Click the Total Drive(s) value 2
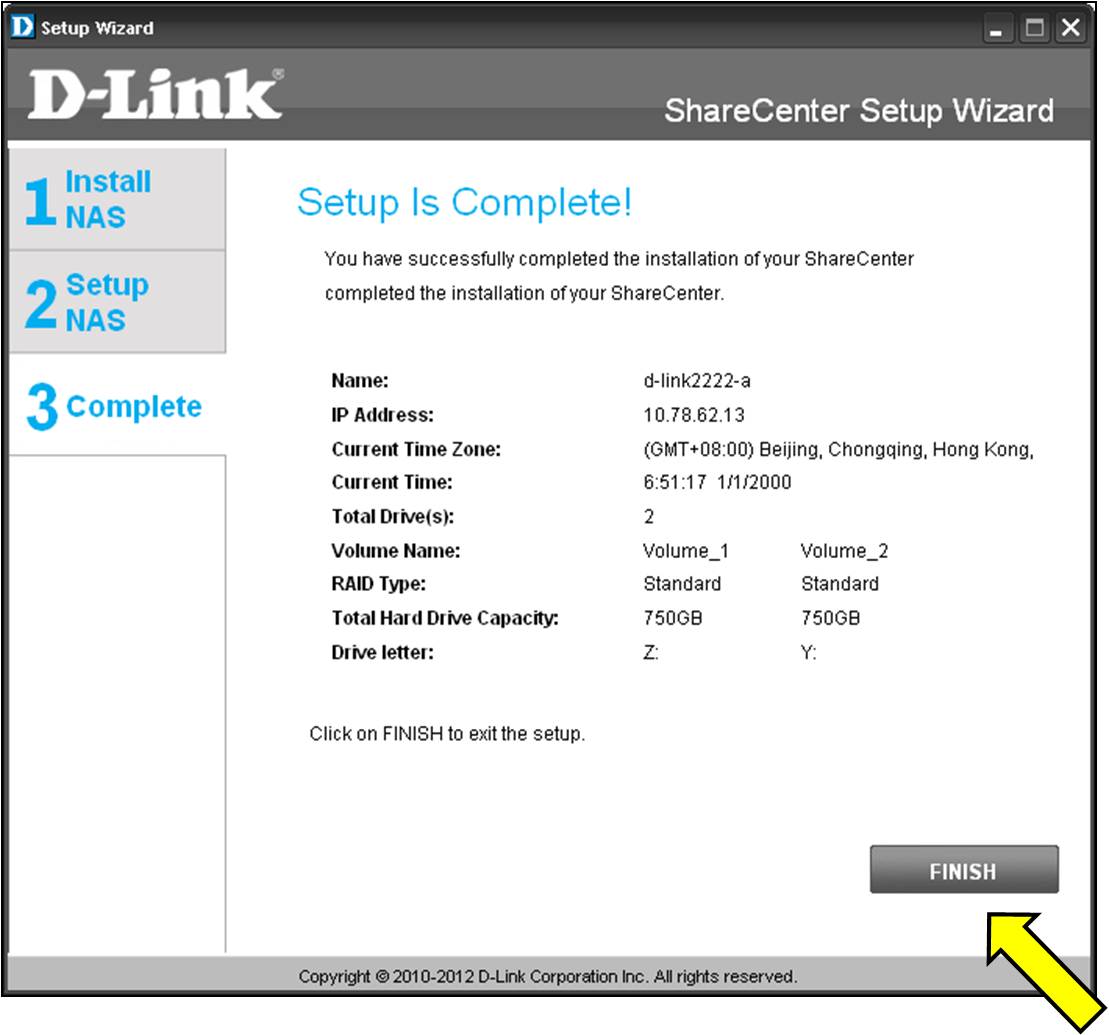 649,516
